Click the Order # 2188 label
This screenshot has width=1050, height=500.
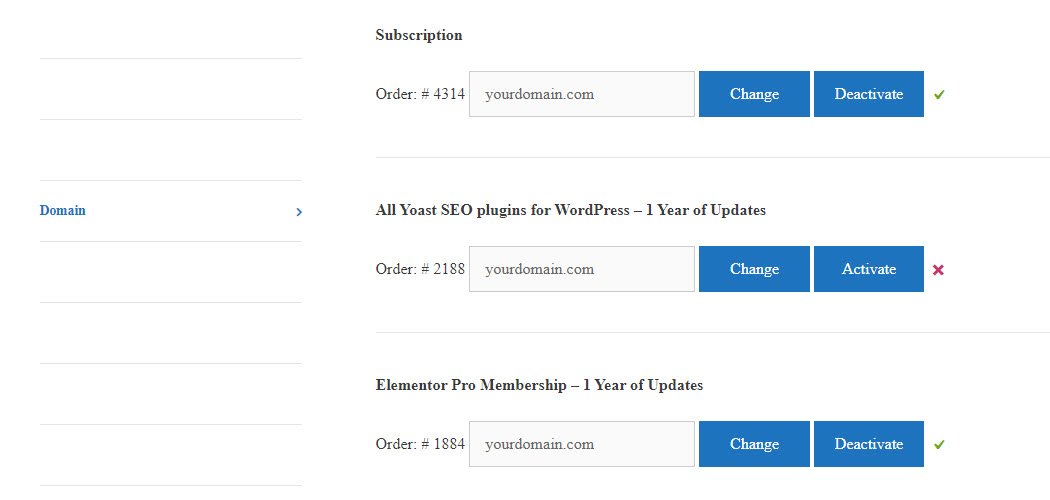tap(420, 269)
